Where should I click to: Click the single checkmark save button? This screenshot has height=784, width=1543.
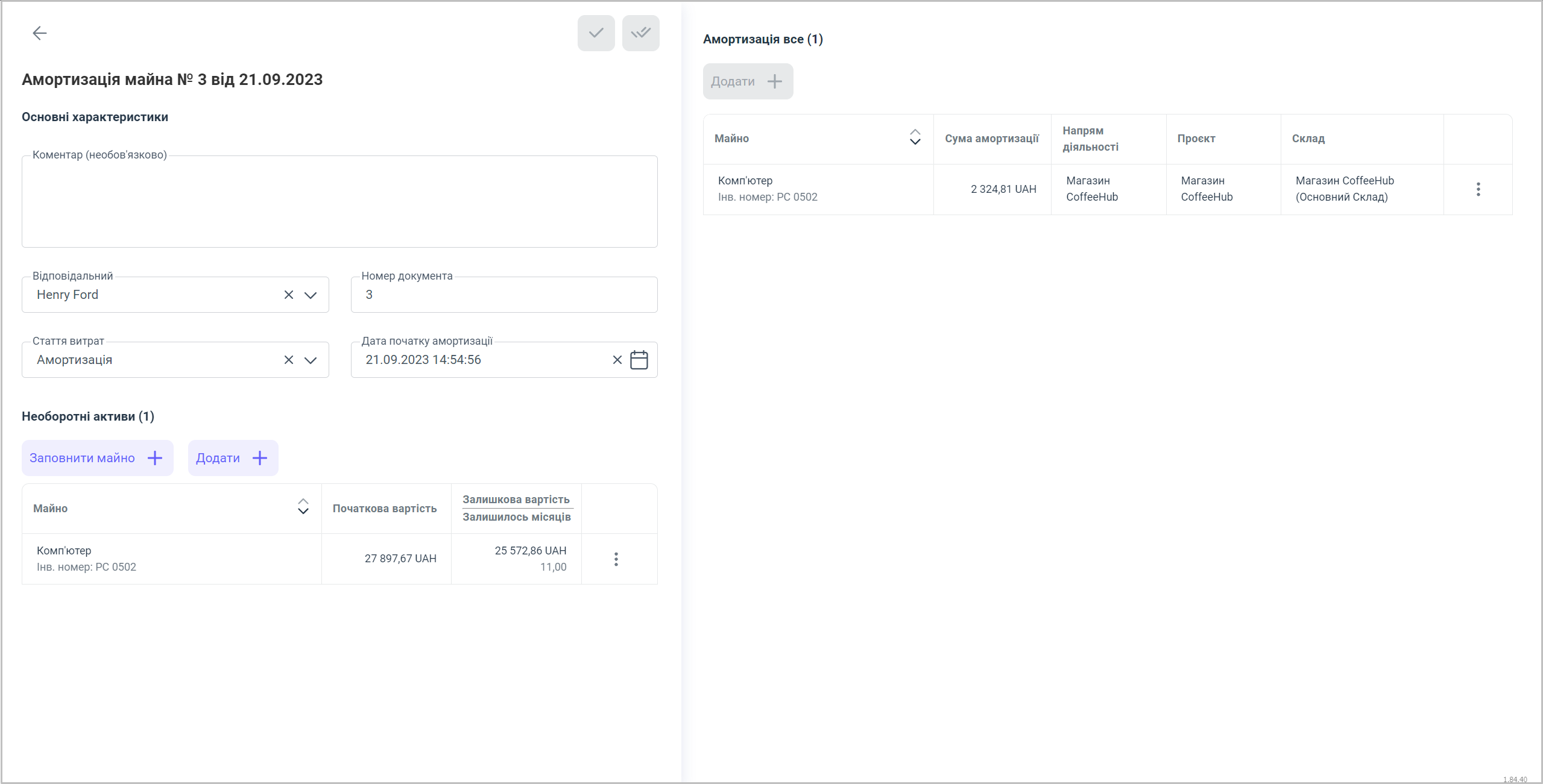596,33
